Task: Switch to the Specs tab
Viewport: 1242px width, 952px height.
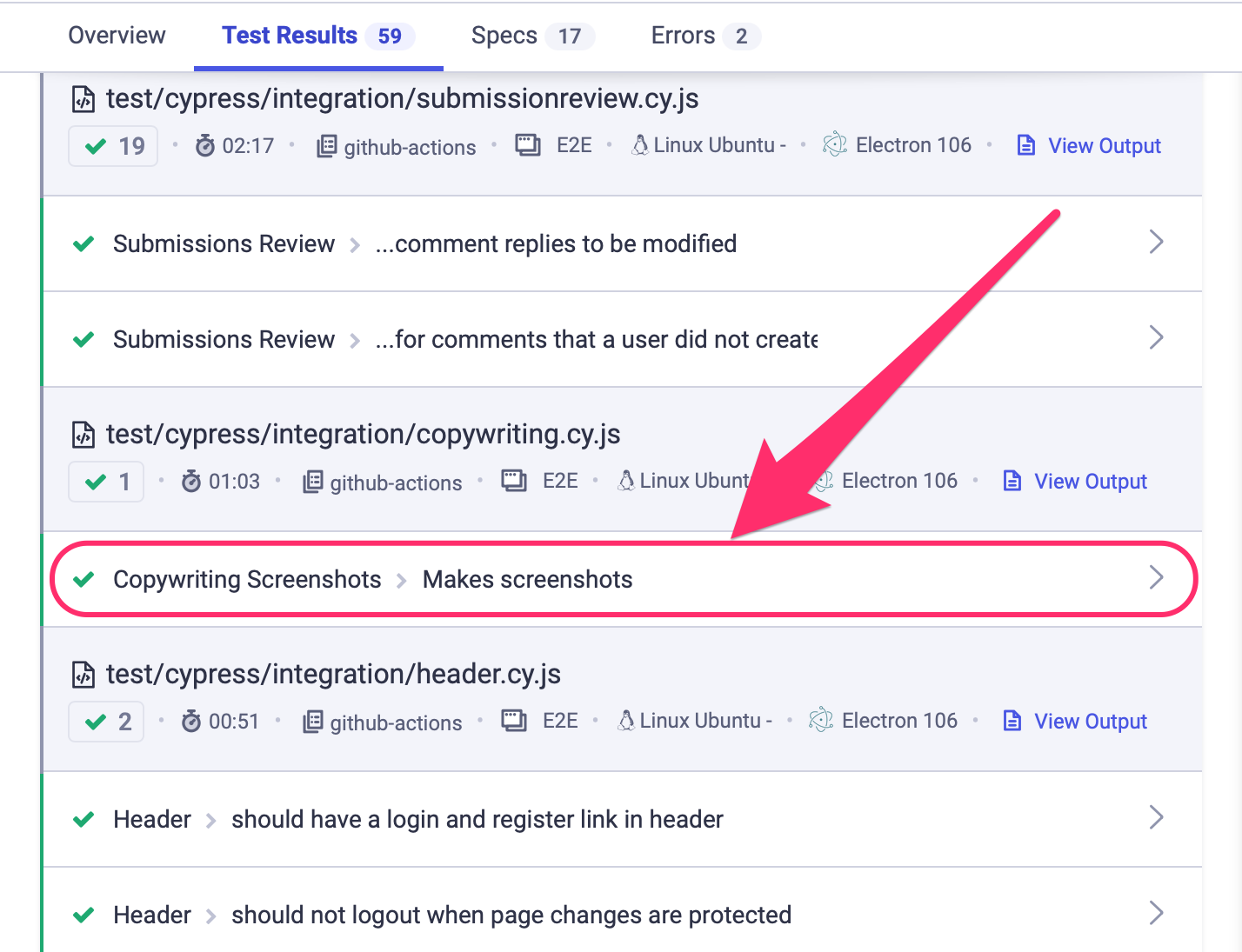Action: [504, 36]
